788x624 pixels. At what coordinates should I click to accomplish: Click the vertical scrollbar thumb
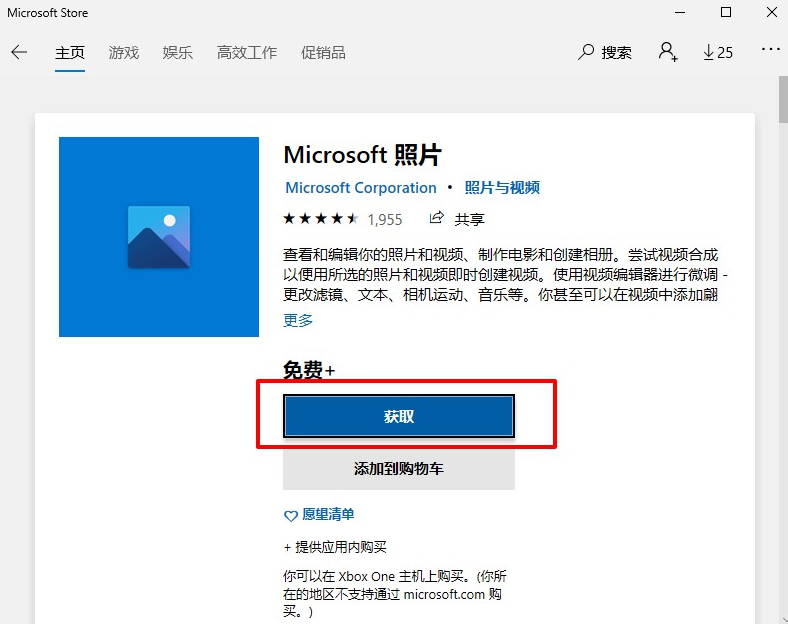coord(783,99)
